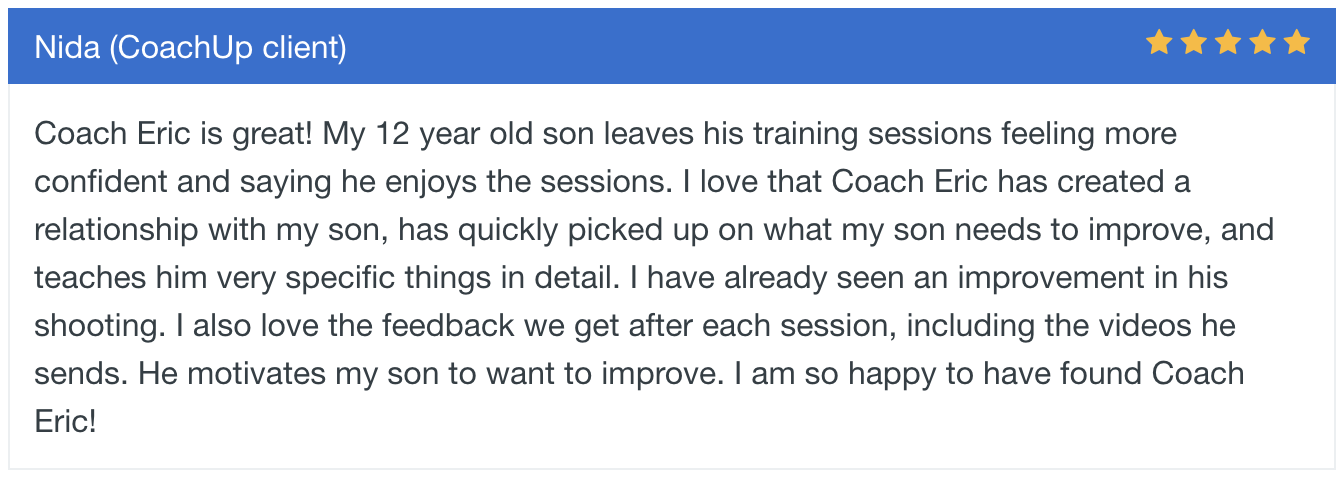
Task: Click the "(CoachUp client)" label in the header
Action: tap(227, 47)
